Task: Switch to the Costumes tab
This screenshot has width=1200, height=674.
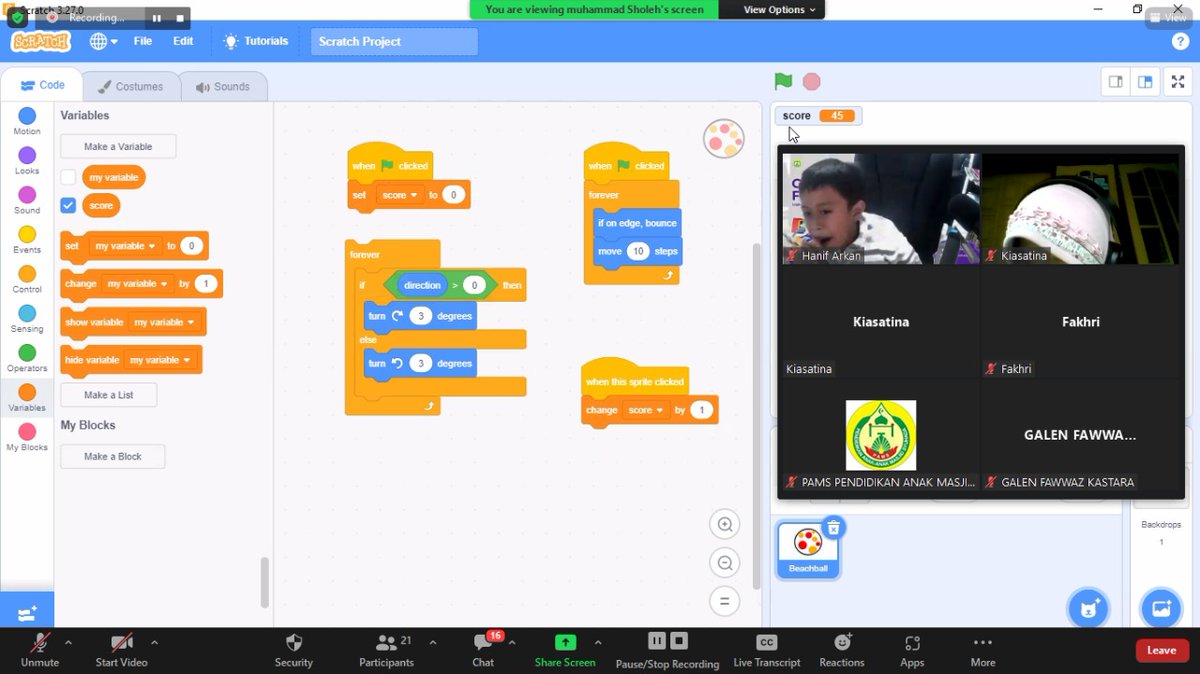Action: pyautogui.click(x=130, y=86)
